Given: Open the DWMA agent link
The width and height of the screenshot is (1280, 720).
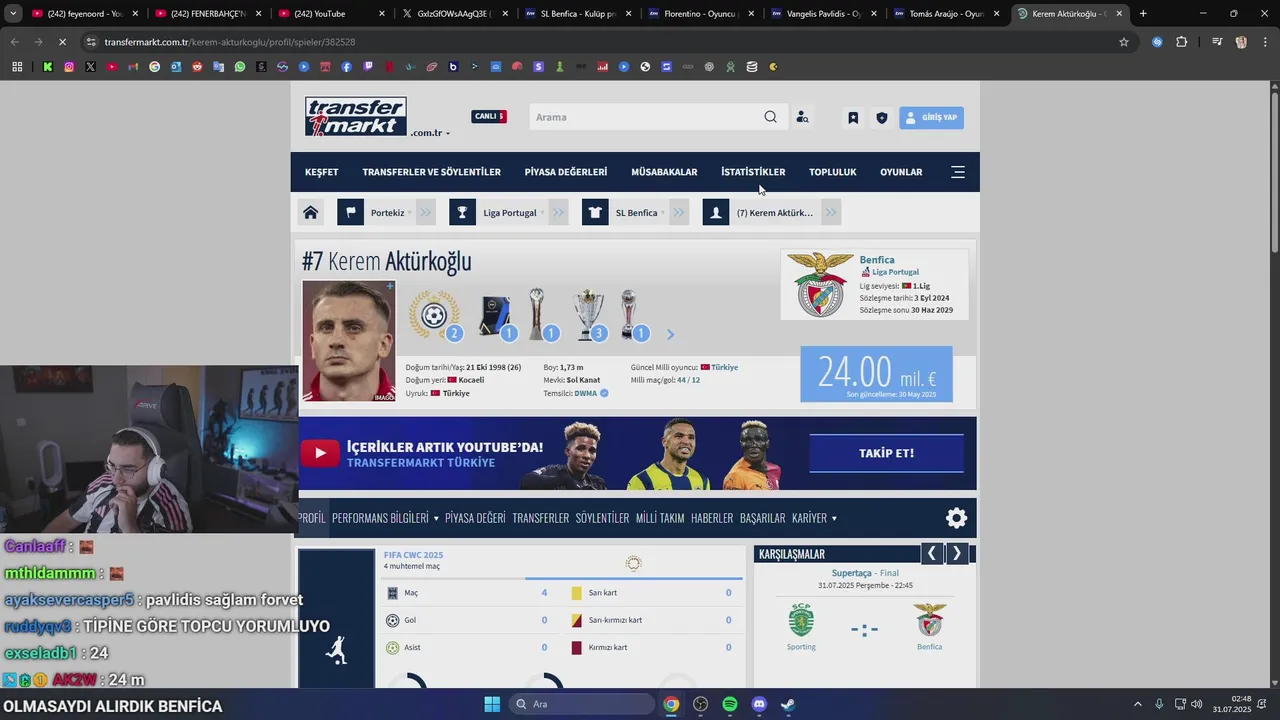Looking at the screenshot, I should pos(585,393).
